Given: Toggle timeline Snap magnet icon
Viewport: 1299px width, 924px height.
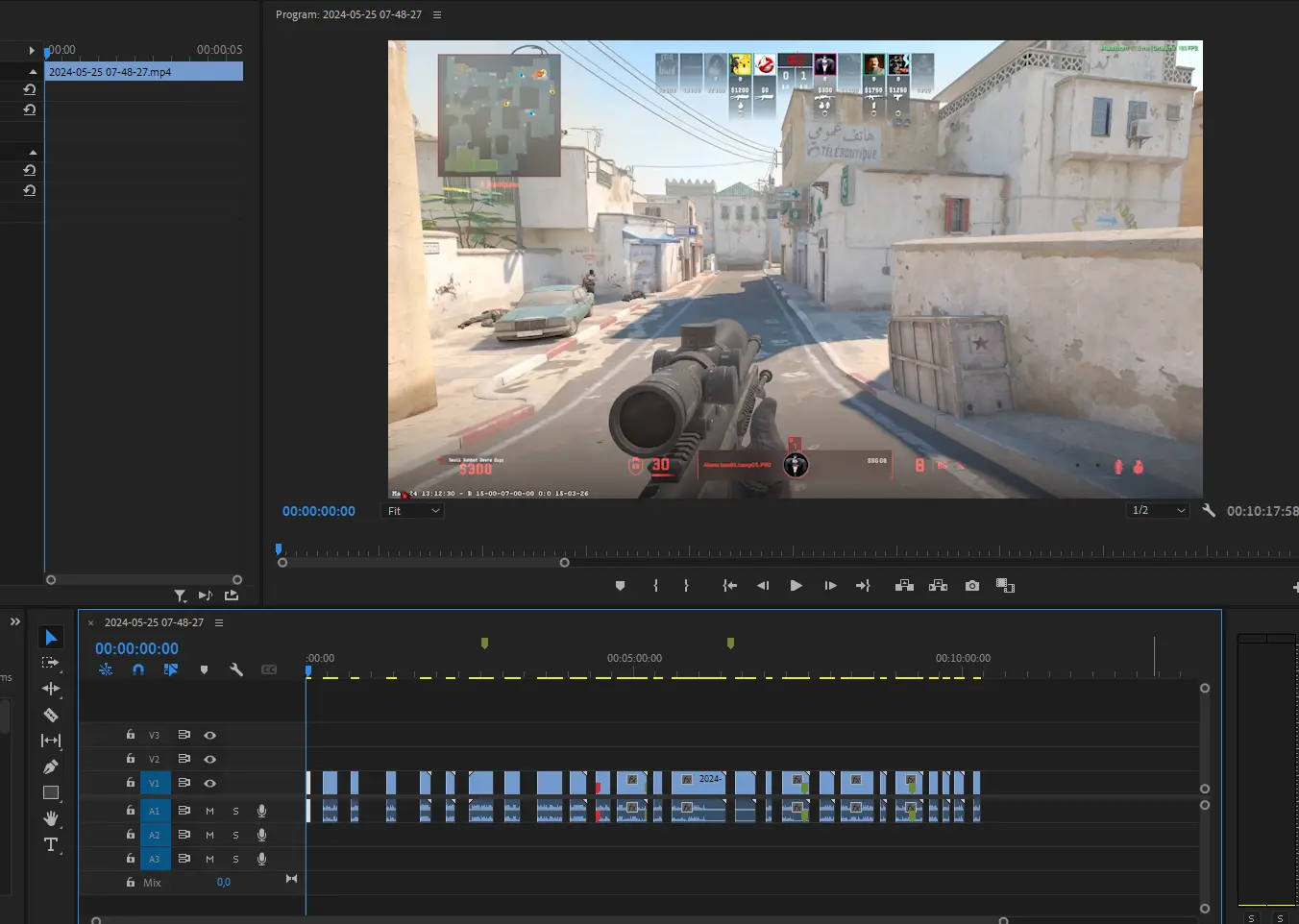Looking at the screenshot, I should coord(138,669).
